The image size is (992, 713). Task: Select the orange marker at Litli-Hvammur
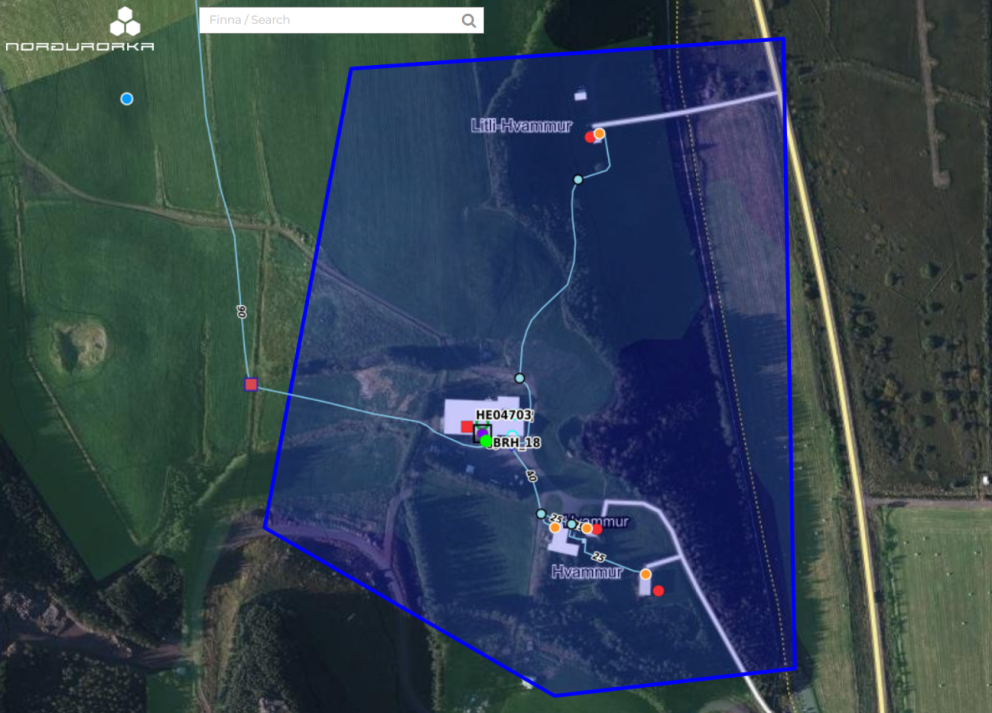599,133
